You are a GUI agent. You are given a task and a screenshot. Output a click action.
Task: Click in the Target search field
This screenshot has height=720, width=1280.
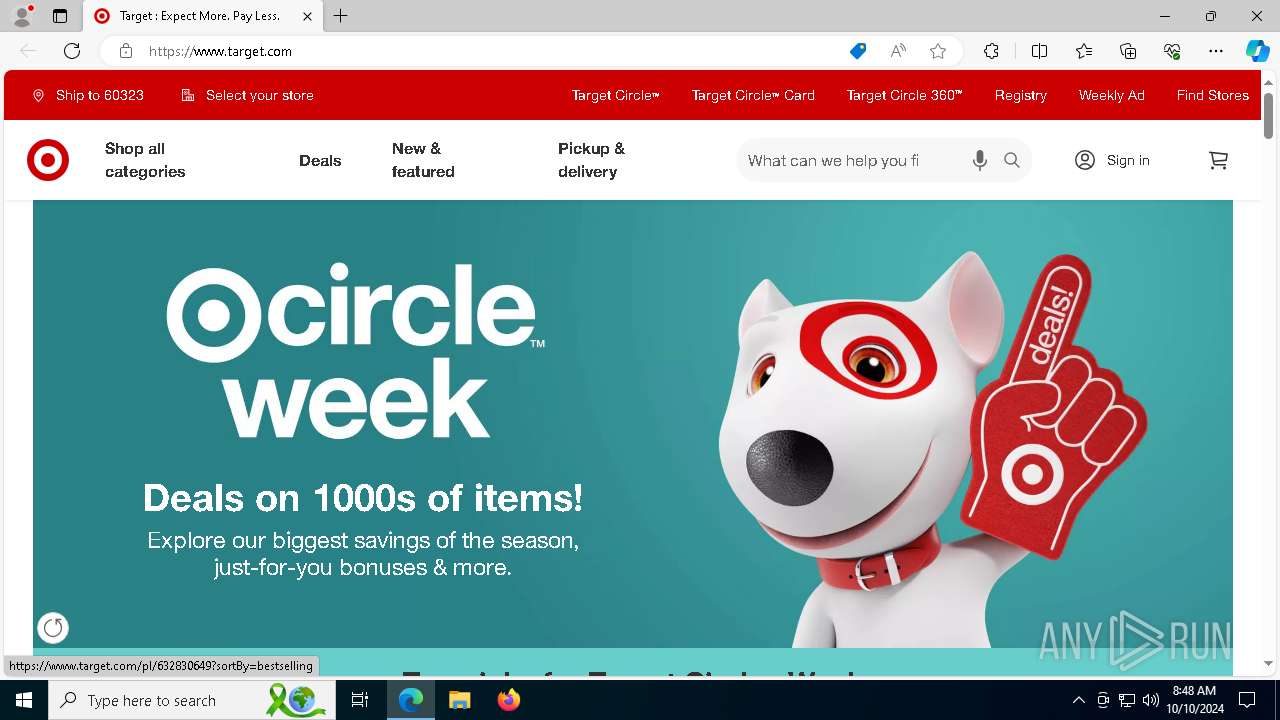coord(850,160)
